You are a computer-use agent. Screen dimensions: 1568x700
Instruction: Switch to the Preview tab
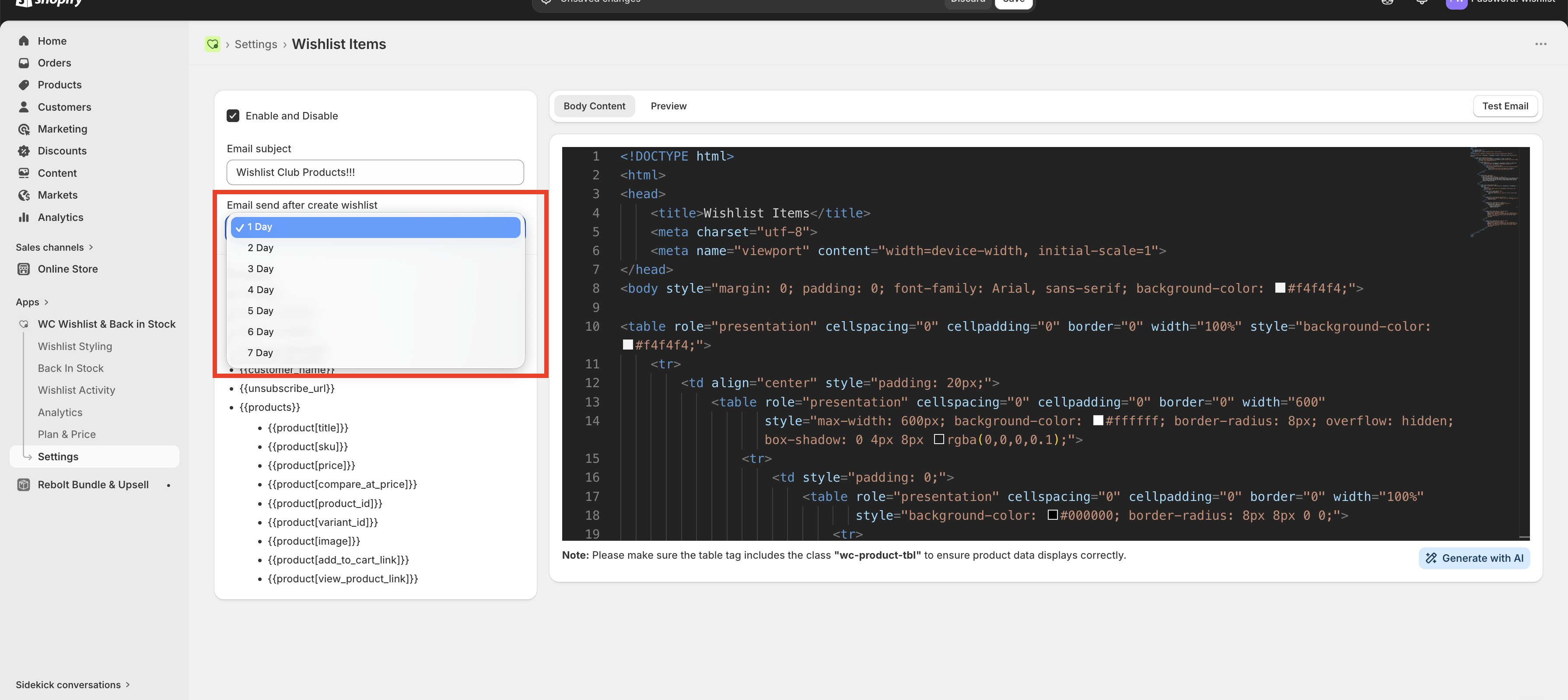tap(668, 106)
